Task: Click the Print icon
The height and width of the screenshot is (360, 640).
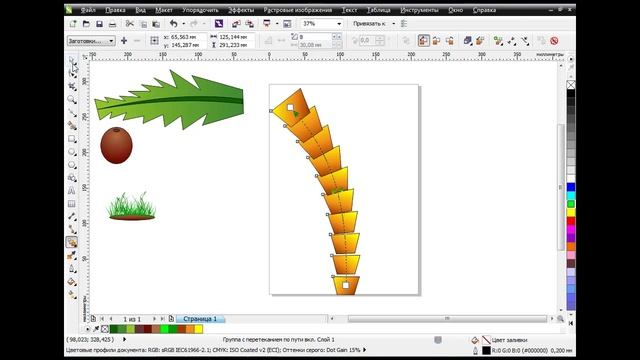Action: point(112,24)
